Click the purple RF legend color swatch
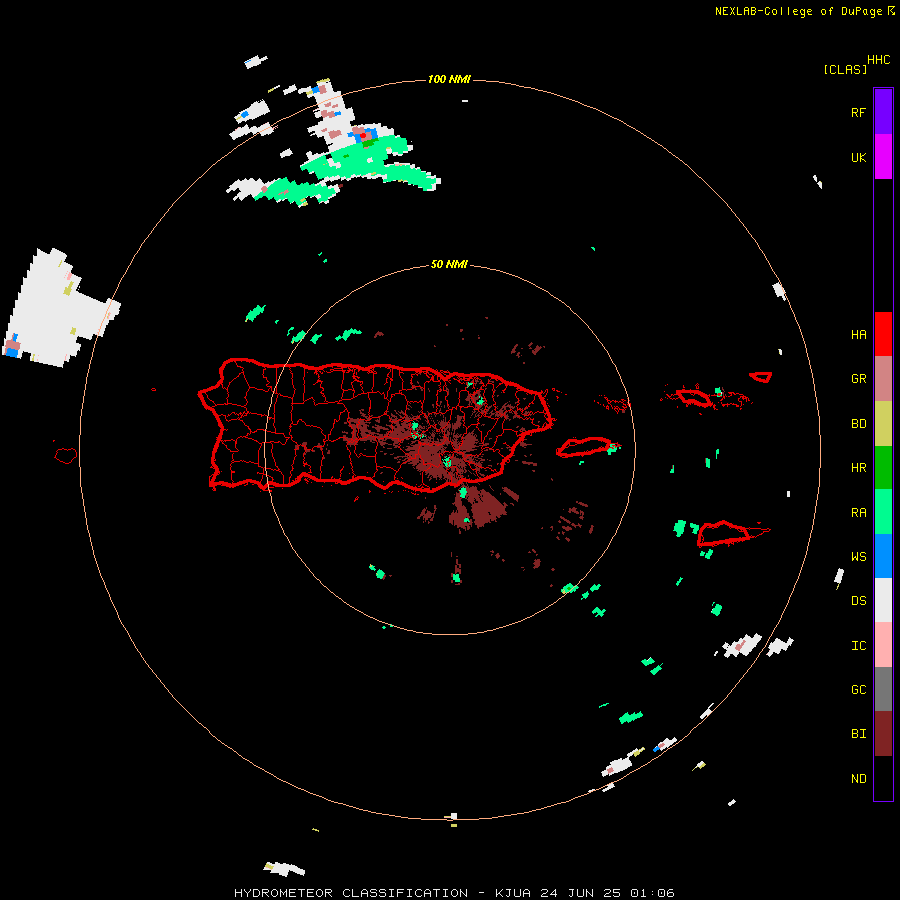900x900 pixels. pyautogui.click(x=883, y=111)
